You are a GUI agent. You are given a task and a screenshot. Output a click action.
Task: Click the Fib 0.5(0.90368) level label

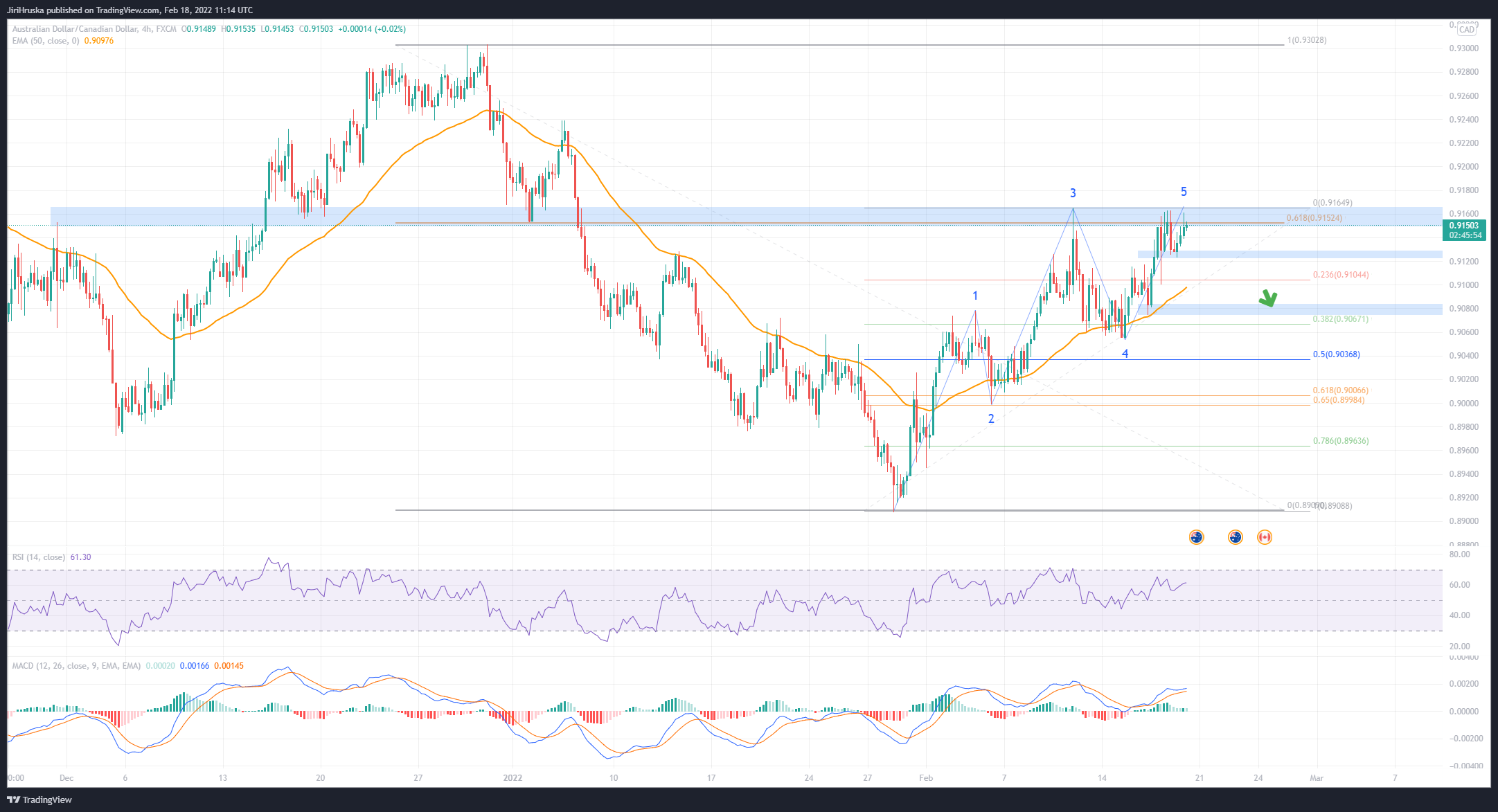point(1336,354)
